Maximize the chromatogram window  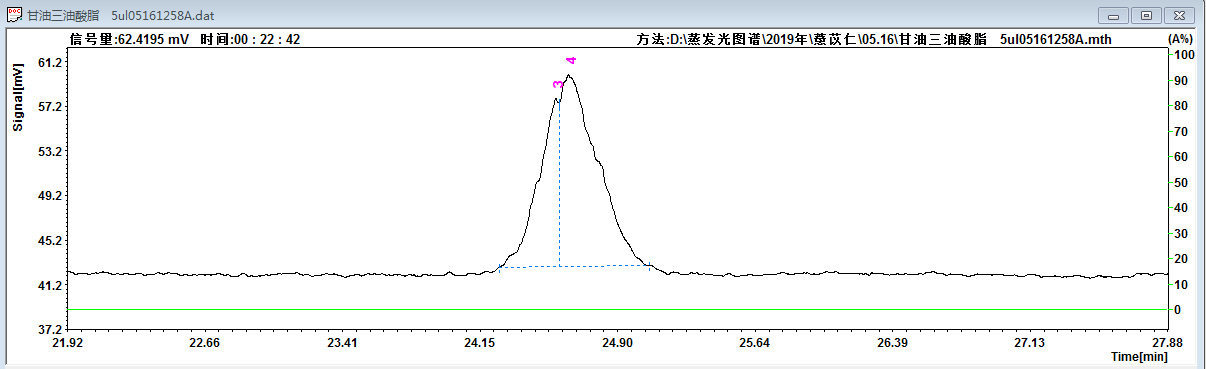coord(1146,15)
